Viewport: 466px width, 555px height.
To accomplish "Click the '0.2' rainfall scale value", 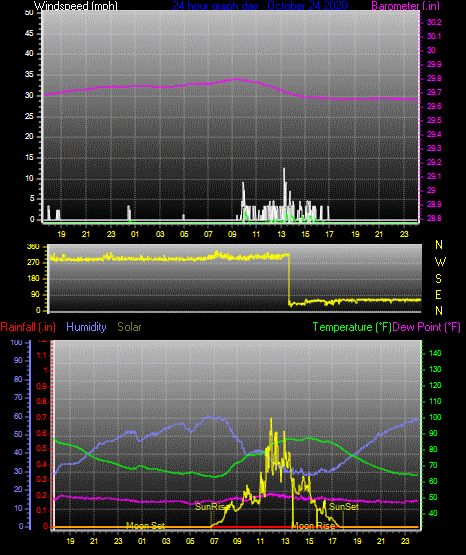I will [x=42, y=495].
